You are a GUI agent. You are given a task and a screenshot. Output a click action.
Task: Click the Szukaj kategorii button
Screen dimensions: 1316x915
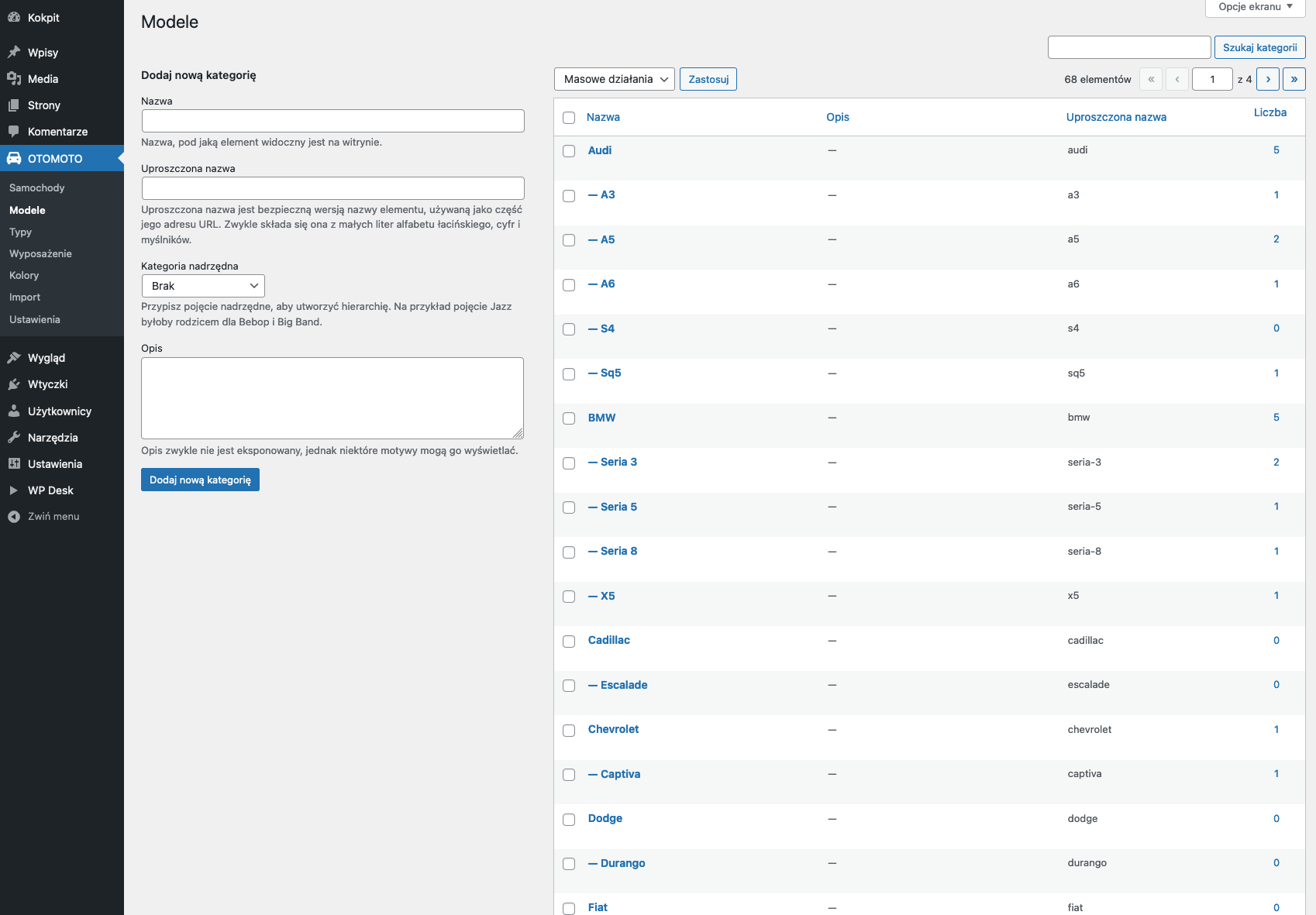click(x=1260, y=47)
